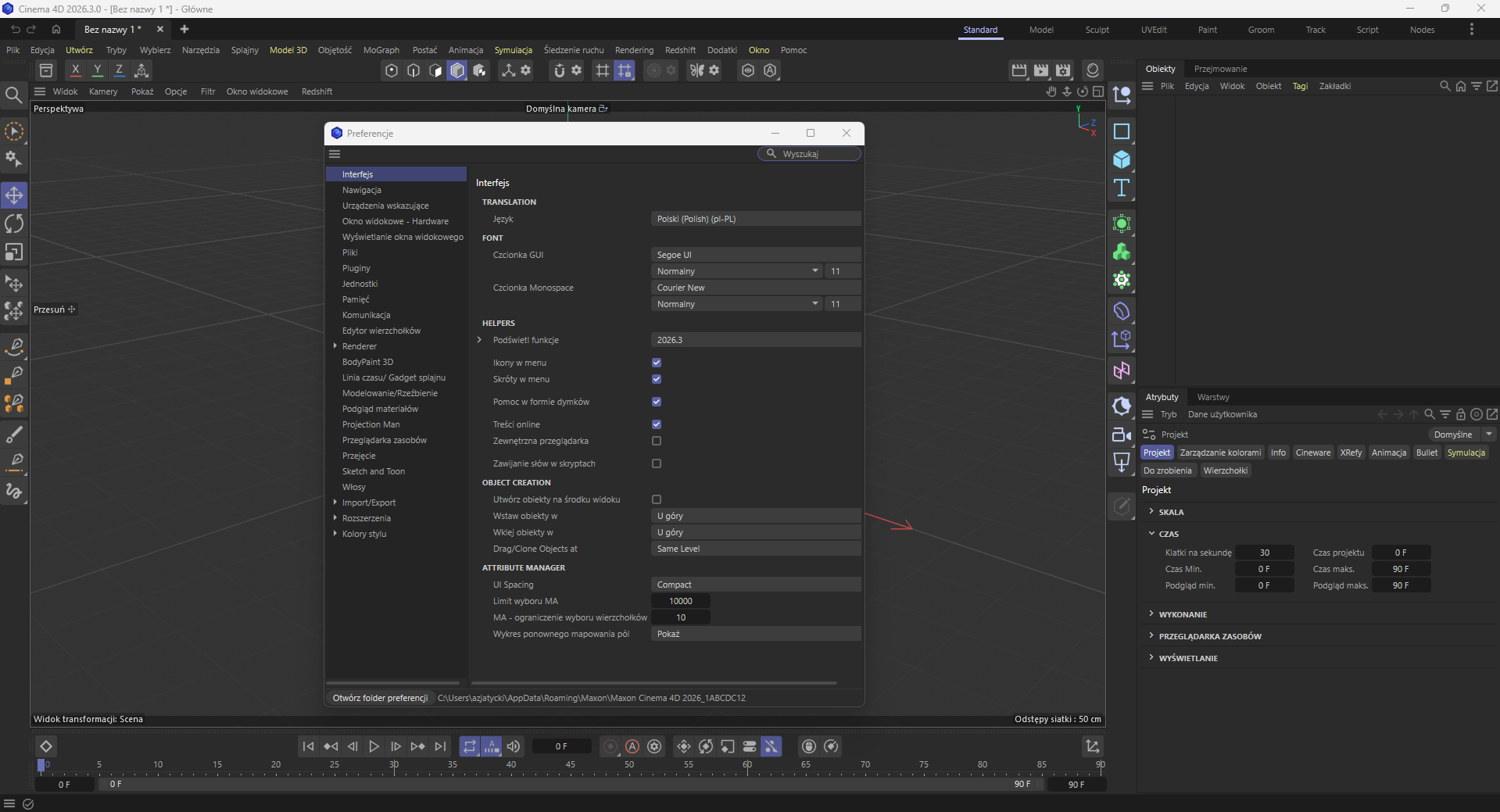Open the Rendering menu
Image resolution: width=1500 pixels, height=812 pixels.
634,50
